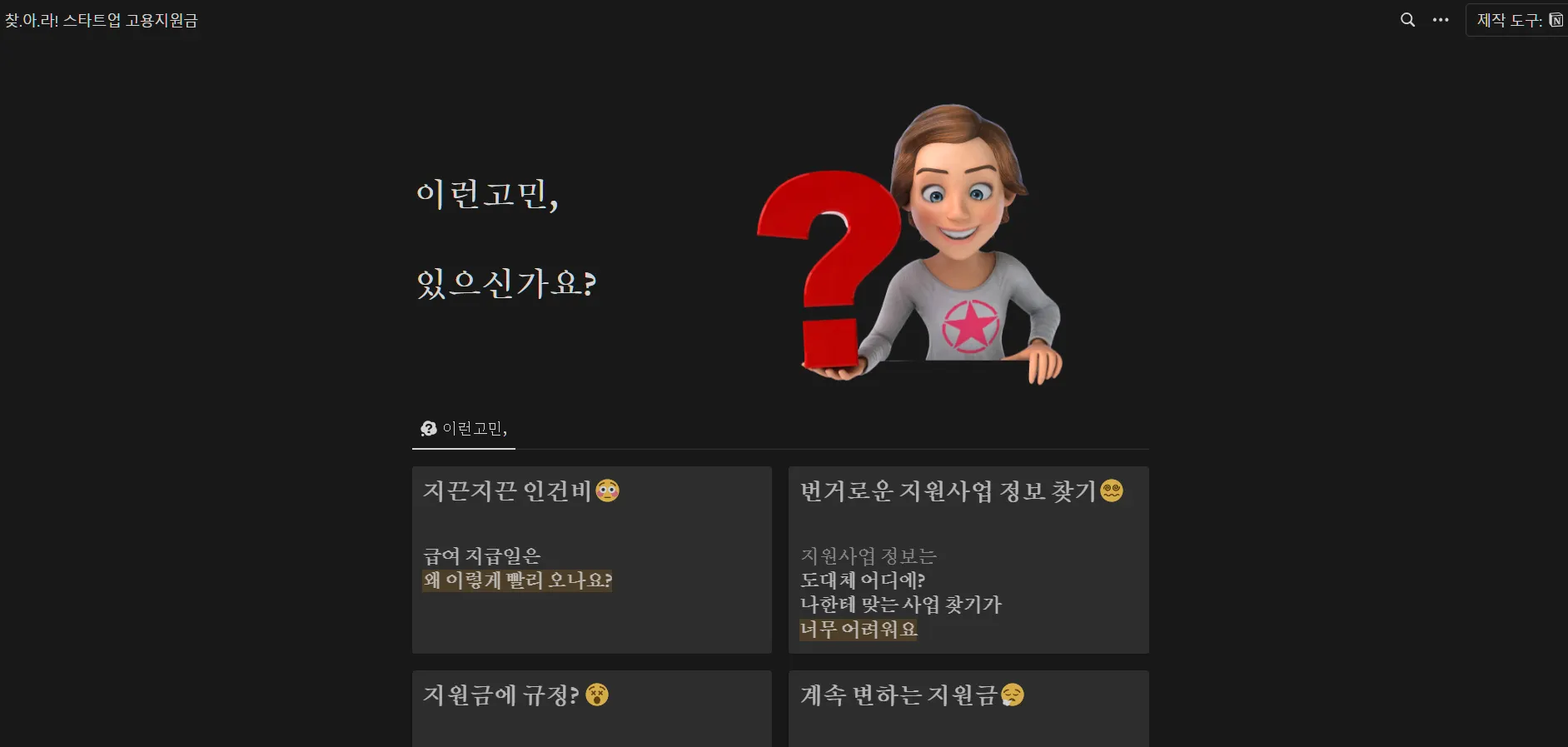Click the dizzy emoji after 정보 찾기
The height and width of the screenshot is (747, 1568).
[1112, 491]
